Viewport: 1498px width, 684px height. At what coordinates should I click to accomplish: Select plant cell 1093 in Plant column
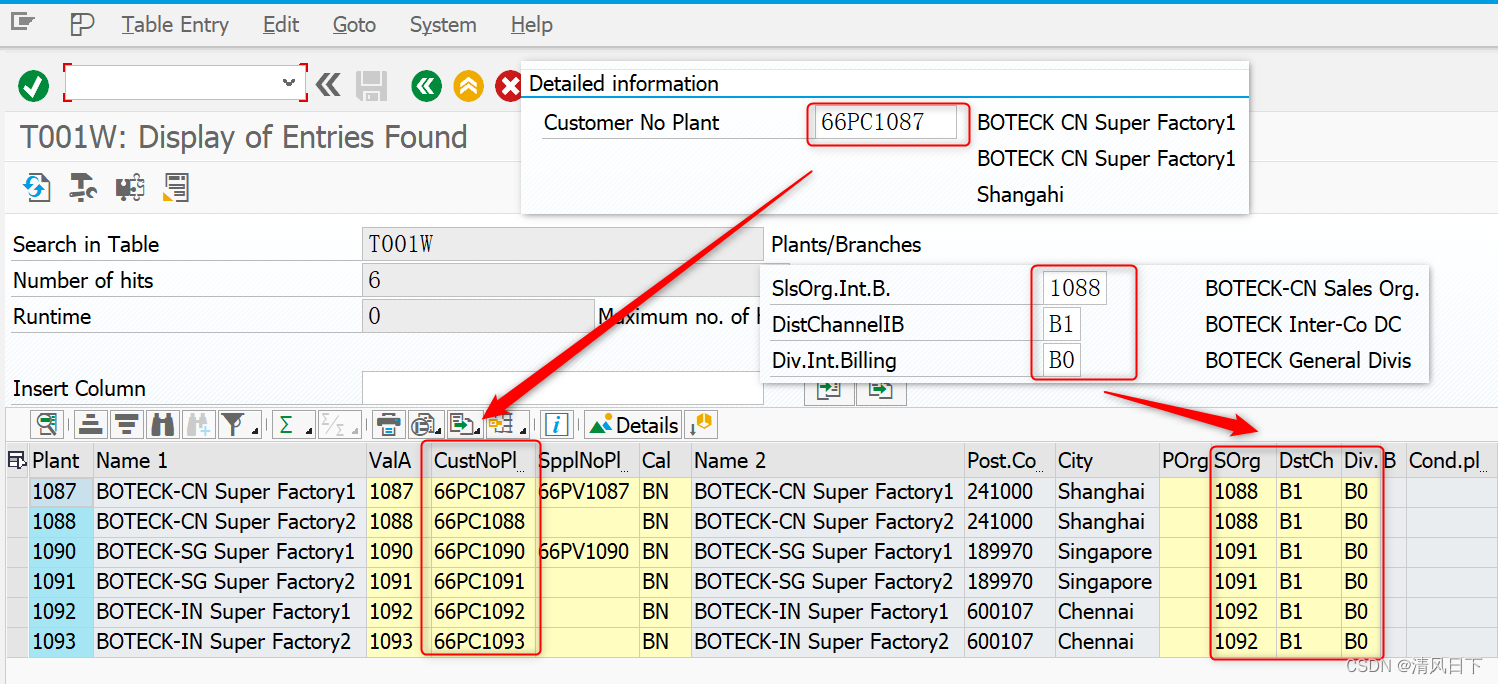pos(61,642)
